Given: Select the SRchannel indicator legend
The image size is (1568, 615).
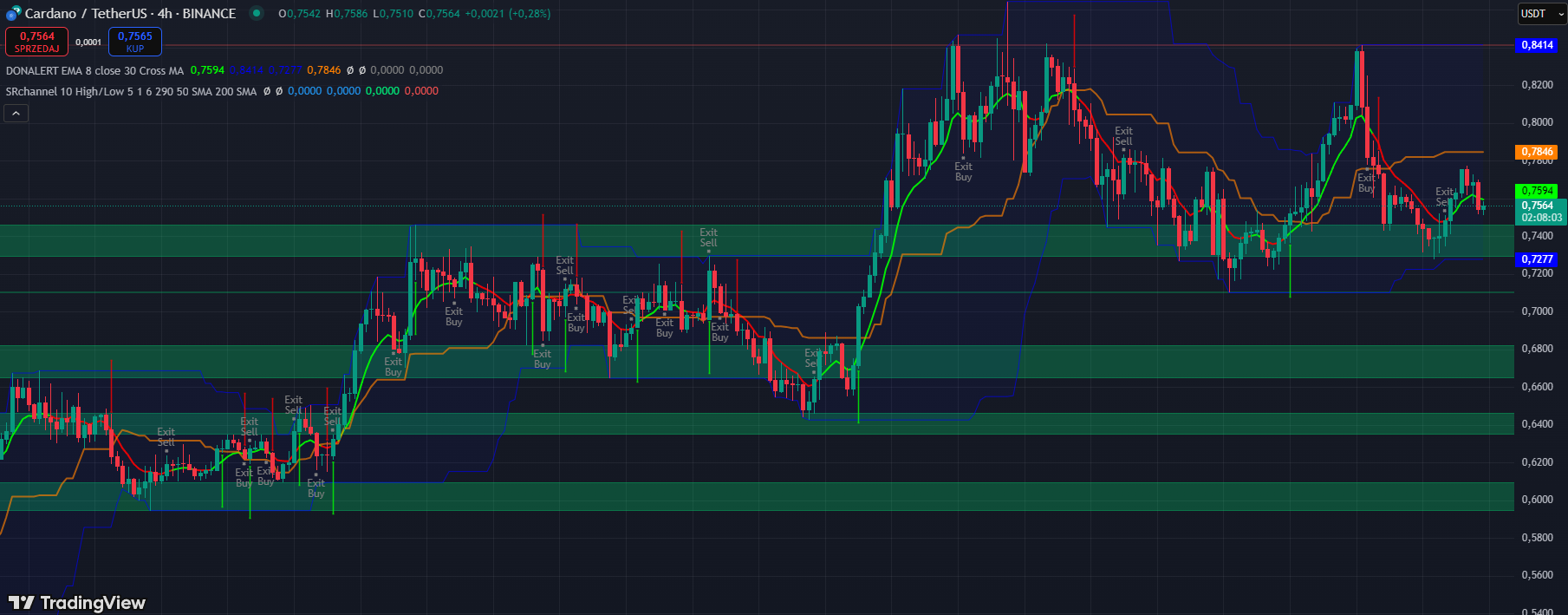Looking at the screenshot, I should [x=131, y=91].
